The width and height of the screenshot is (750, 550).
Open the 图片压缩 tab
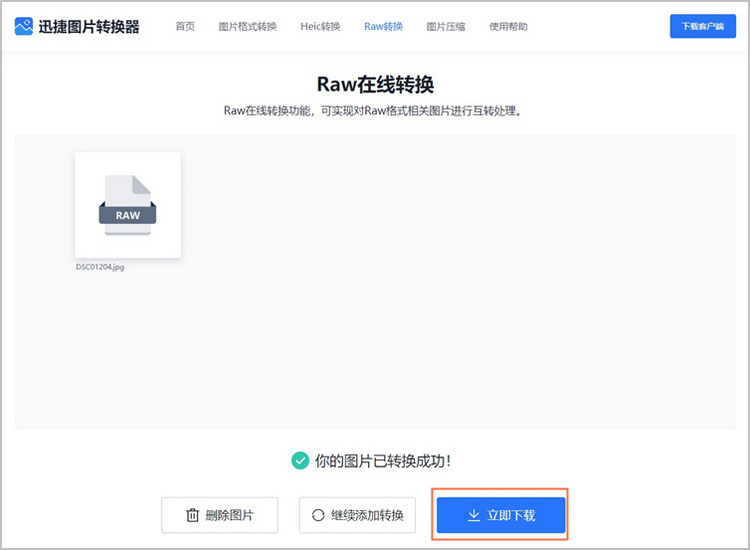445,27
